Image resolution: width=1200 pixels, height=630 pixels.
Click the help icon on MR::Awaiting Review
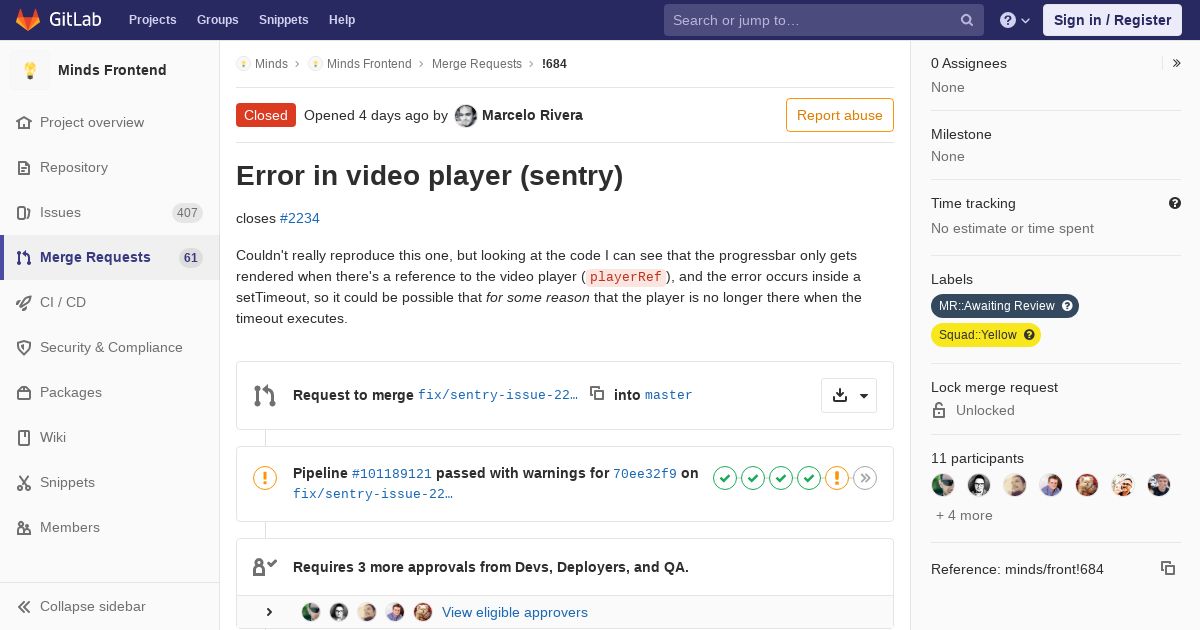click(x=1067, y=306)
